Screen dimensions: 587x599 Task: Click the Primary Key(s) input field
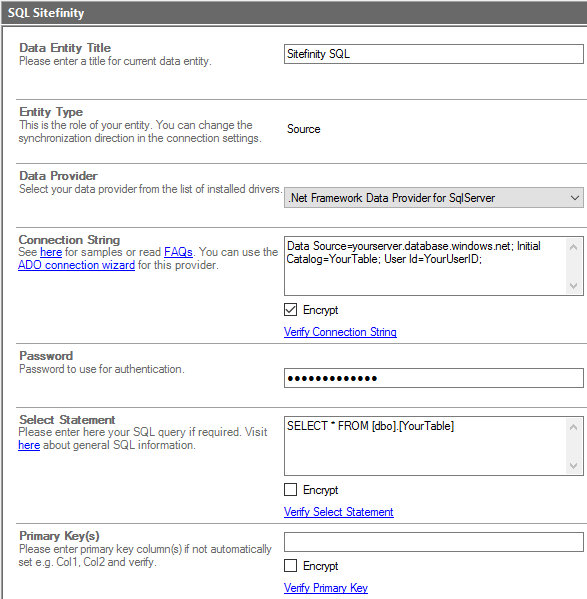tap(433, 542)
